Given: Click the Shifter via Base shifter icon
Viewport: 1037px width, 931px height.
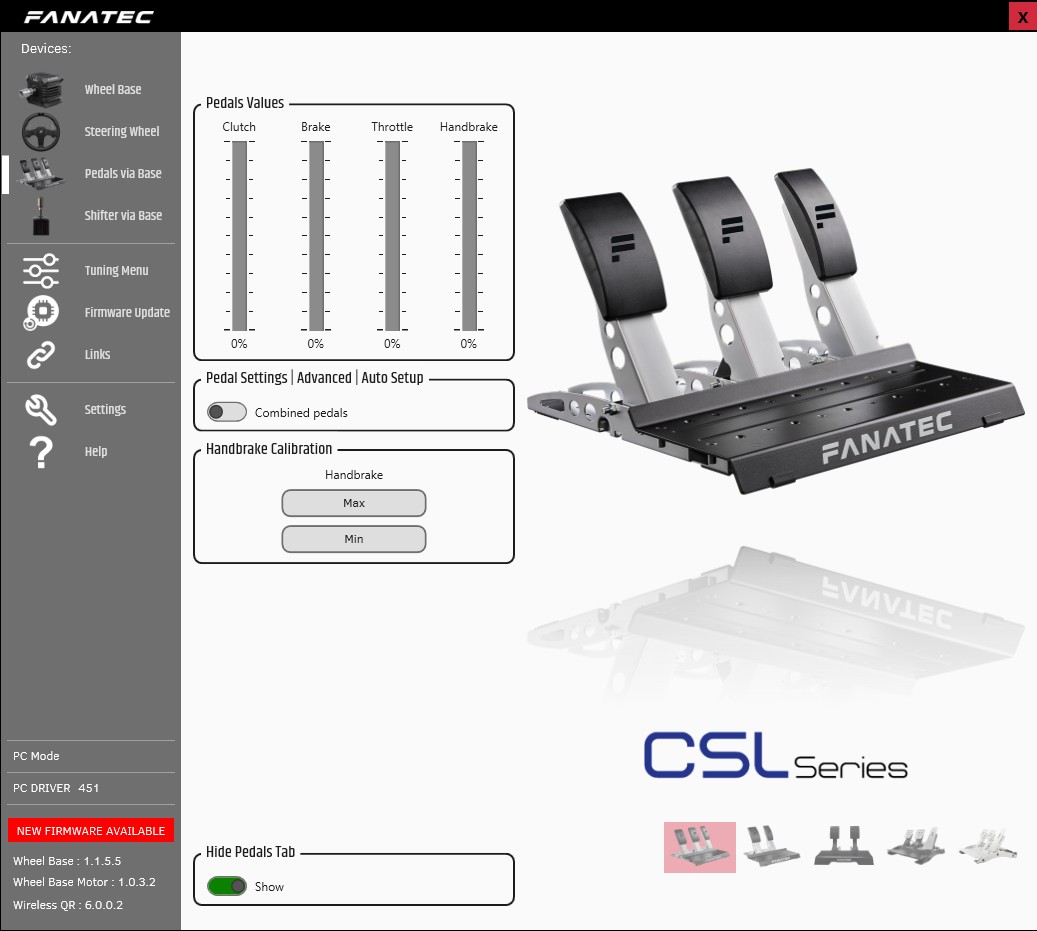Looking at the screenshot, I should (x=41, y=216).
